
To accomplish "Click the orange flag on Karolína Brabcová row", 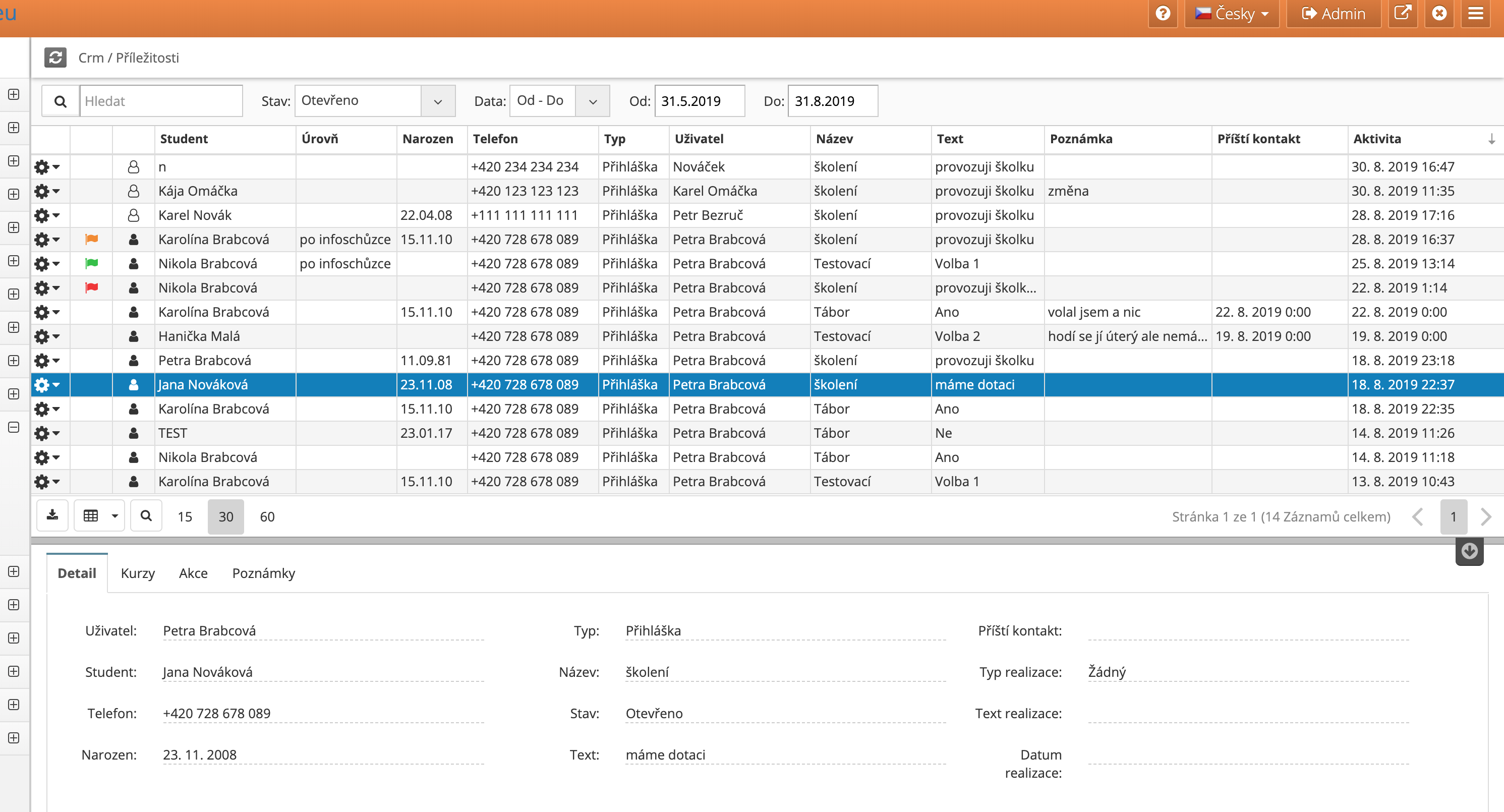I will tap(92, 240).
